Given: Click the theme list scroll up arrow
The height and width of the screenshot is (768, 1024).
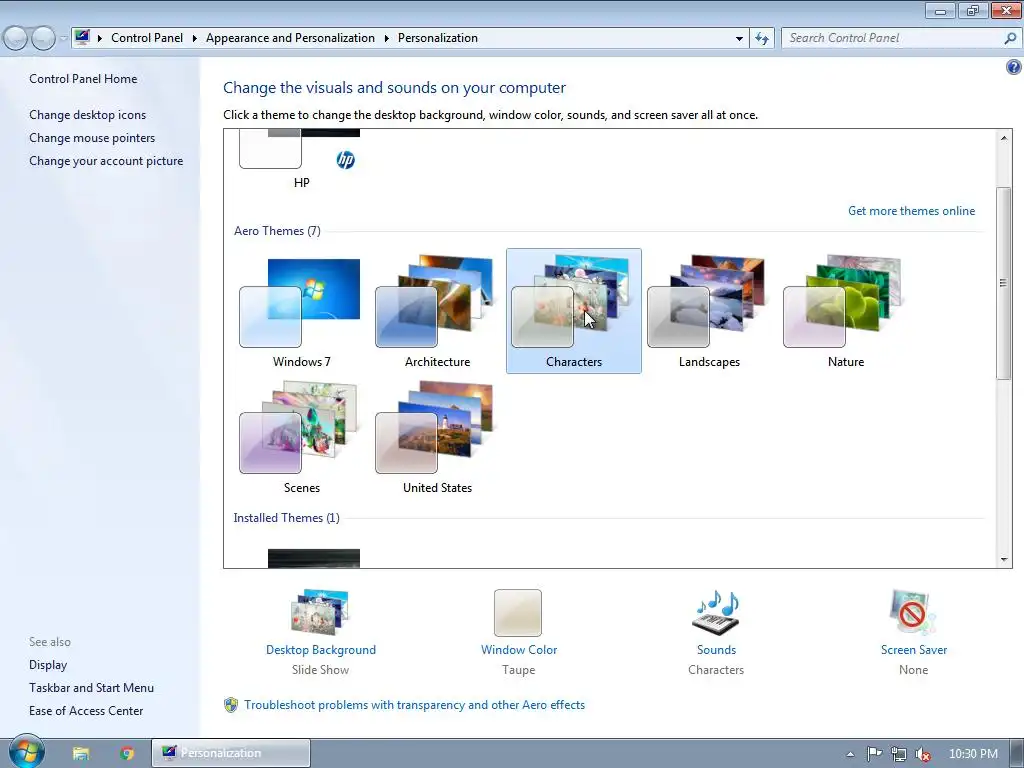Looking at the screenshot, I should [1004, 137].
